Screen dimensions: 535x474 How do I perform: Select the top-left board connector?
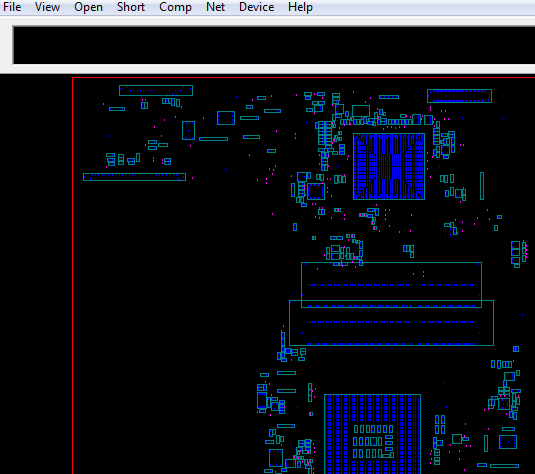156,90
